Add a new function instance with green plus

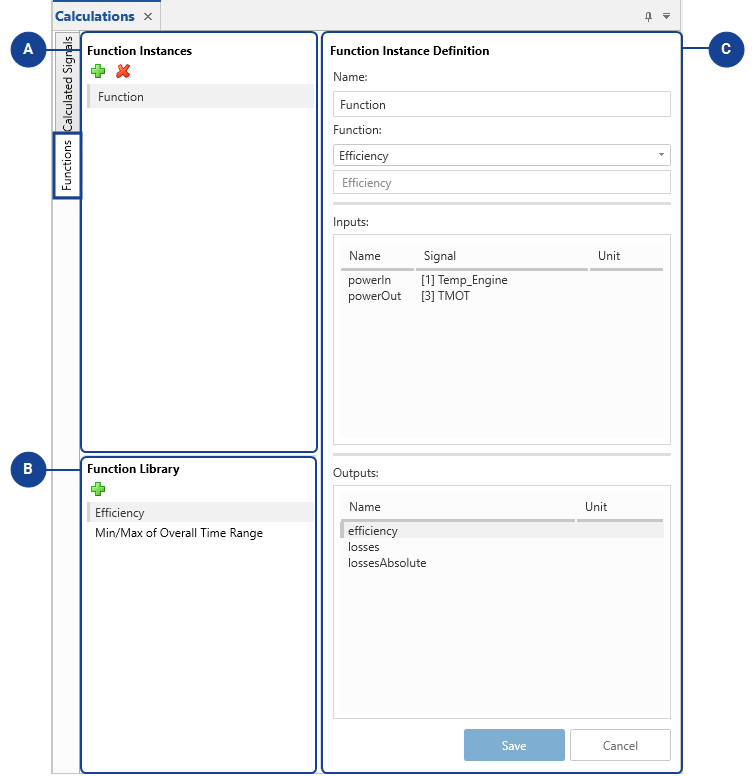click(x=98, y=71)
